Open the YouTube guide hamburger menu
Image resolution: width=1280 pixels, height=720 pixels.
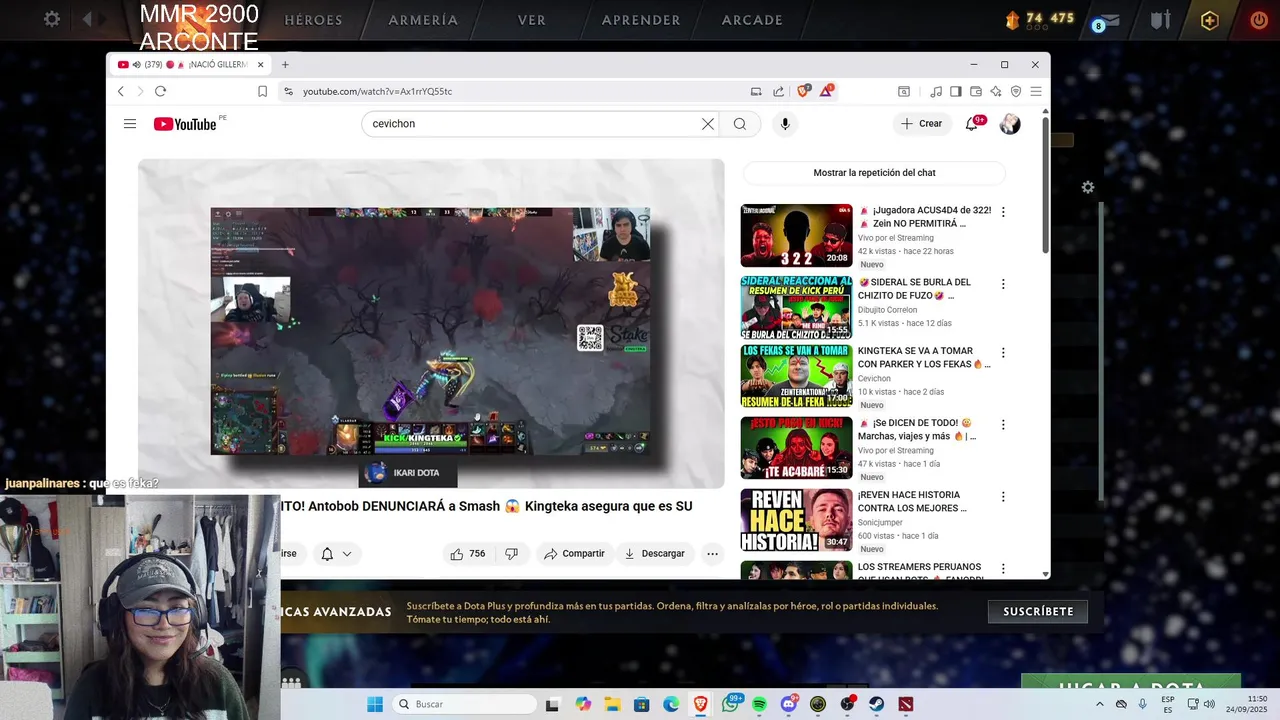click(x=130, y=124)
